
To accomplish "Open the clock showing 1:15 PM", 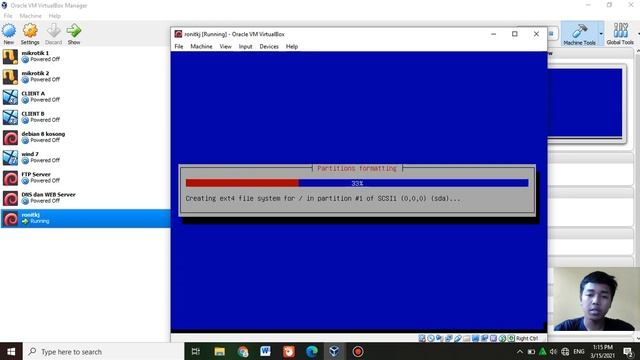I will coord(602,351).
